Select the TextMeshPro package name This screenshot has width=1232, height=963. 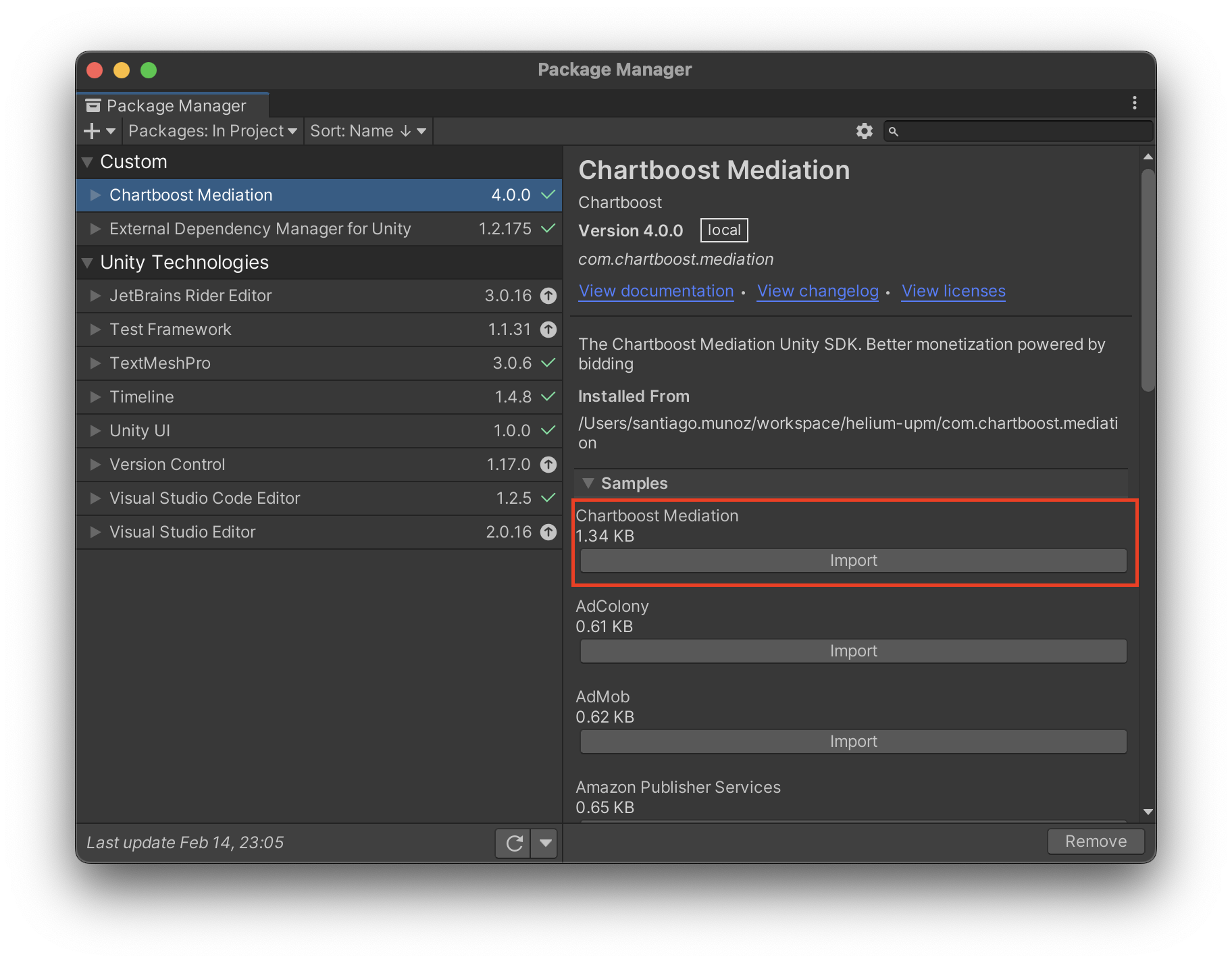[x=160, y=363]
